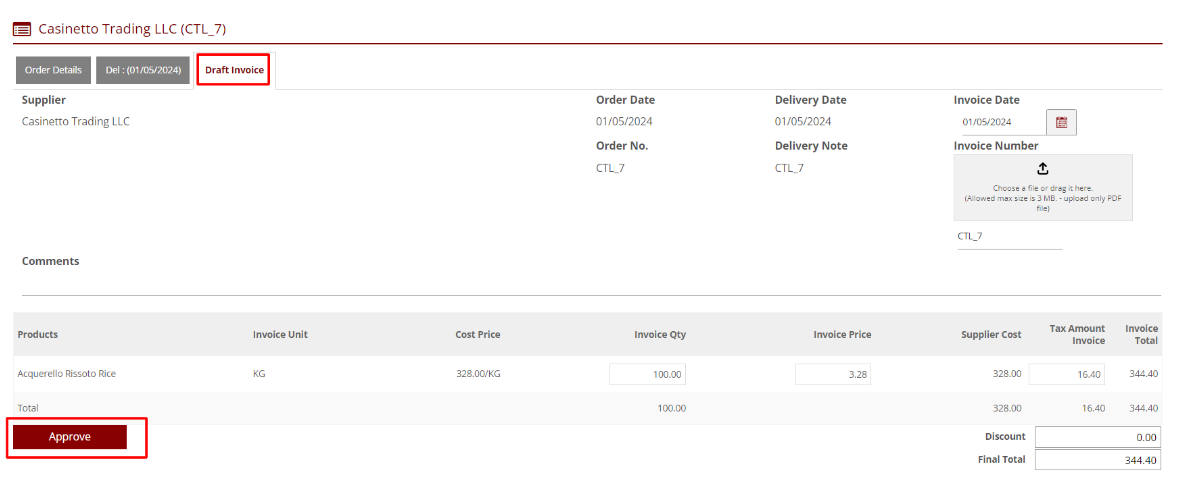Click the PDF file upload drop area
1181x491 pixels.
pos(1043,190)
